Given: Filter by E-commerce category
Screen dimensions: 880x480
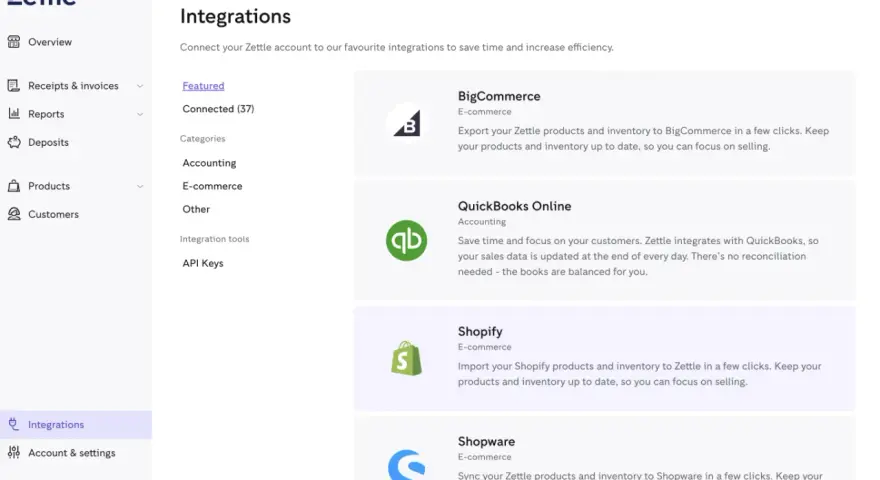Looking at the screenshot, I should coord(212,186).
